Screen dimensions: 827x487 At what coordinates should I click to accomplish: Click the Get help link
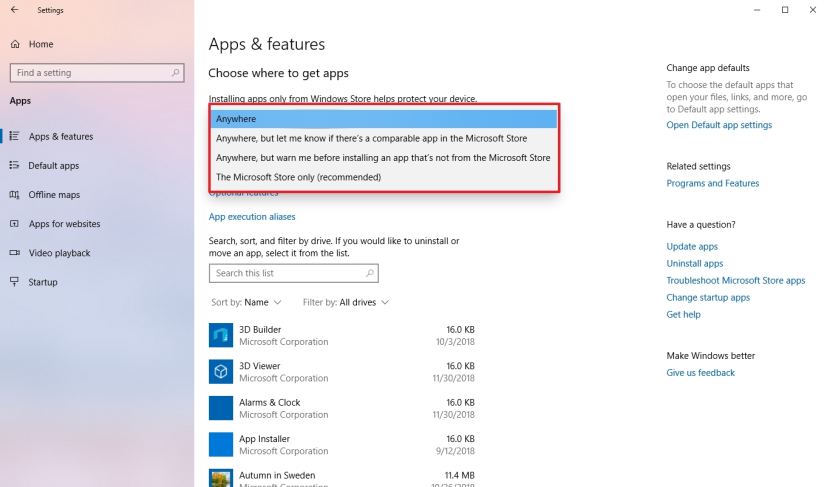click(x=684, y=314)
